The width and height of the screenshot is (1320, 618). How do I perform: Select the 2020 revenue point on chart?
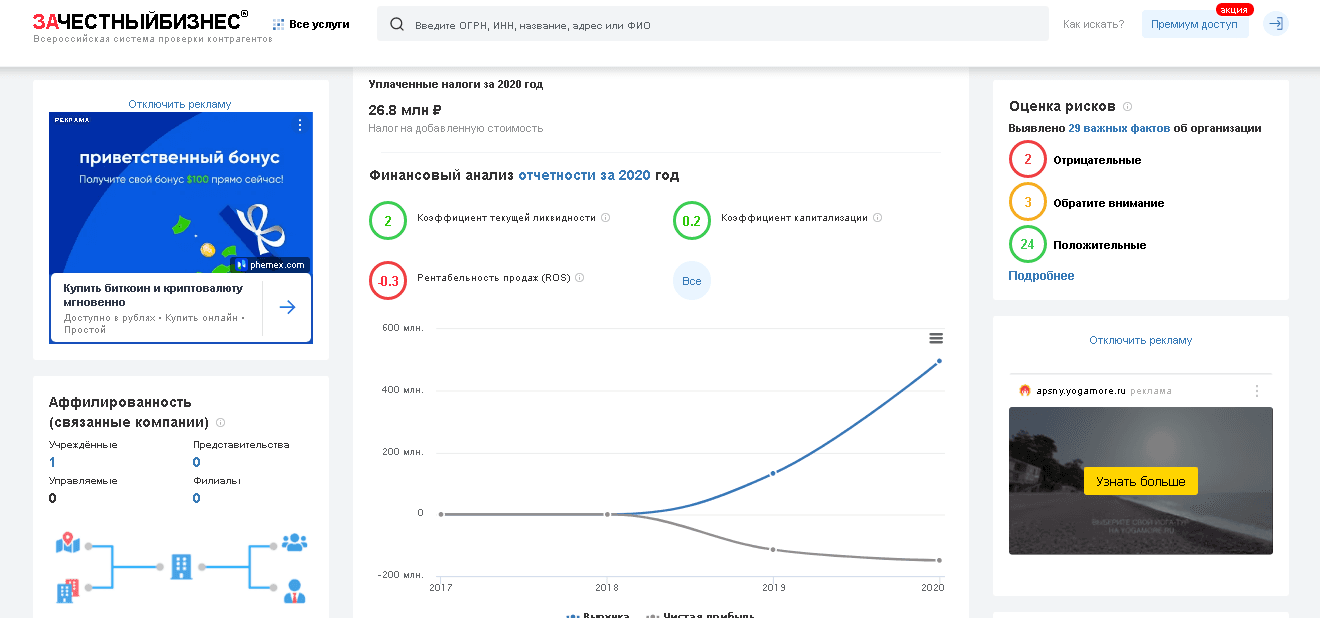[939, 361]
